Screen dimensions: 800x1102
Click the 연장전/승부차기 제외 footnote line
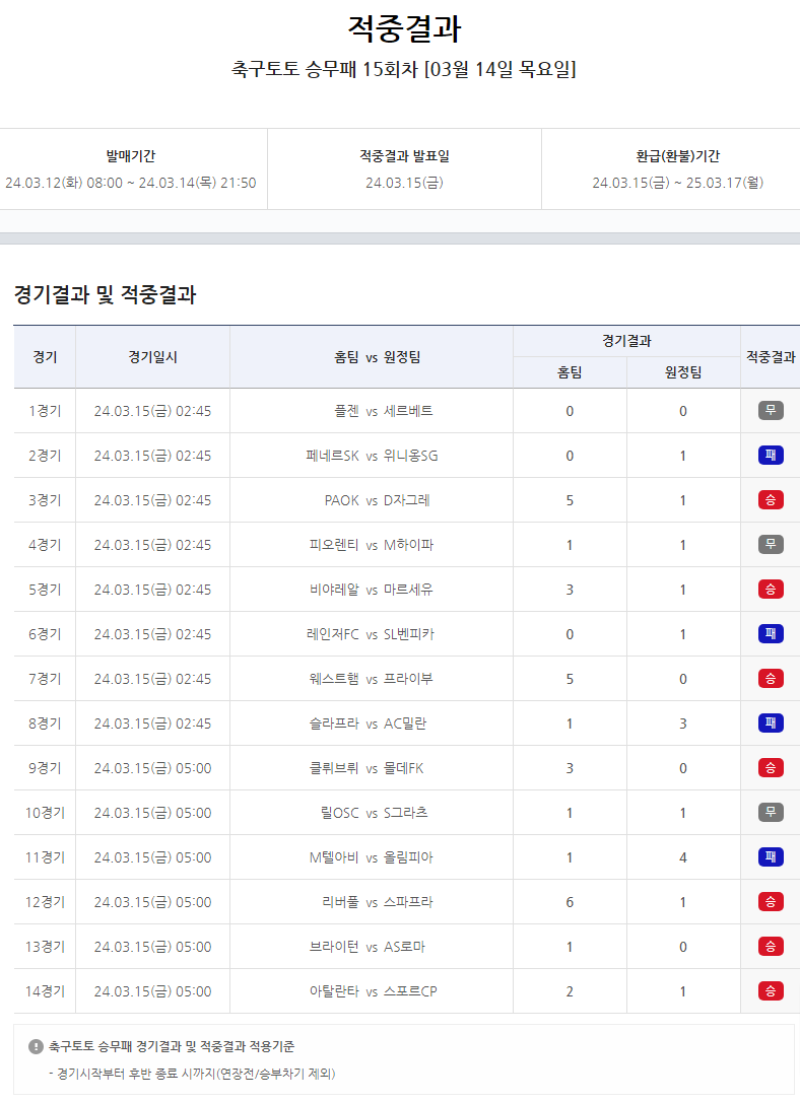pos(192,1073)
